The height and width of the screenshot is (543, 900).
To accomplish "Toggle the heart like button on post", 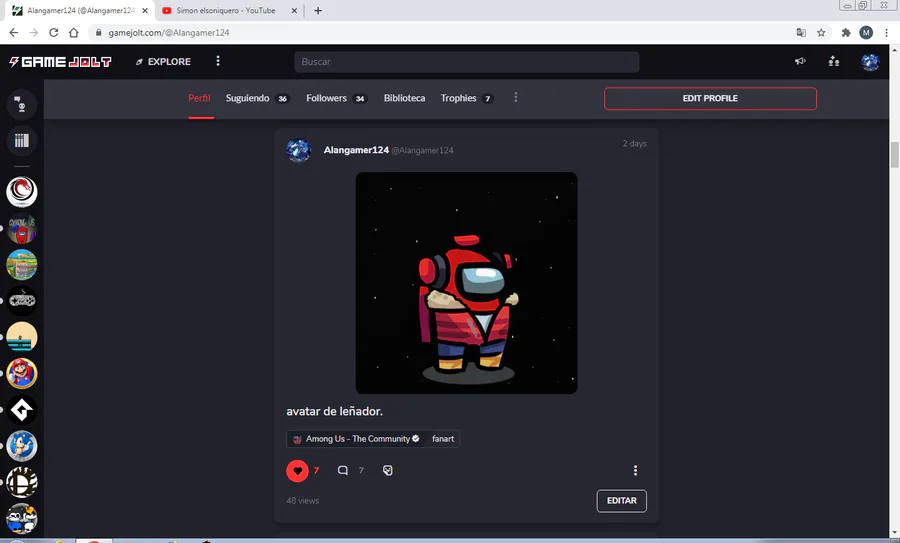I will point(297,471).
